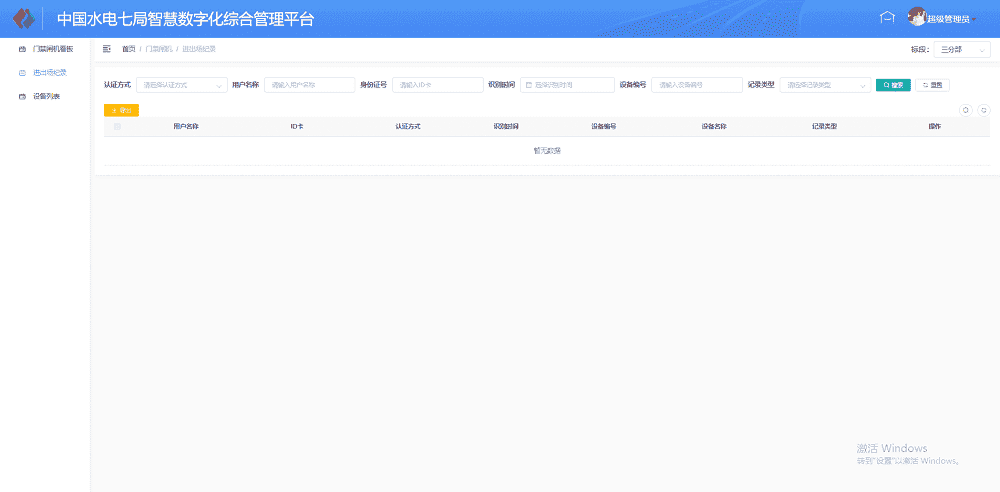Open the 认证方式 dropdown
The image size is (1000, 492).
[x=181, y=85]
